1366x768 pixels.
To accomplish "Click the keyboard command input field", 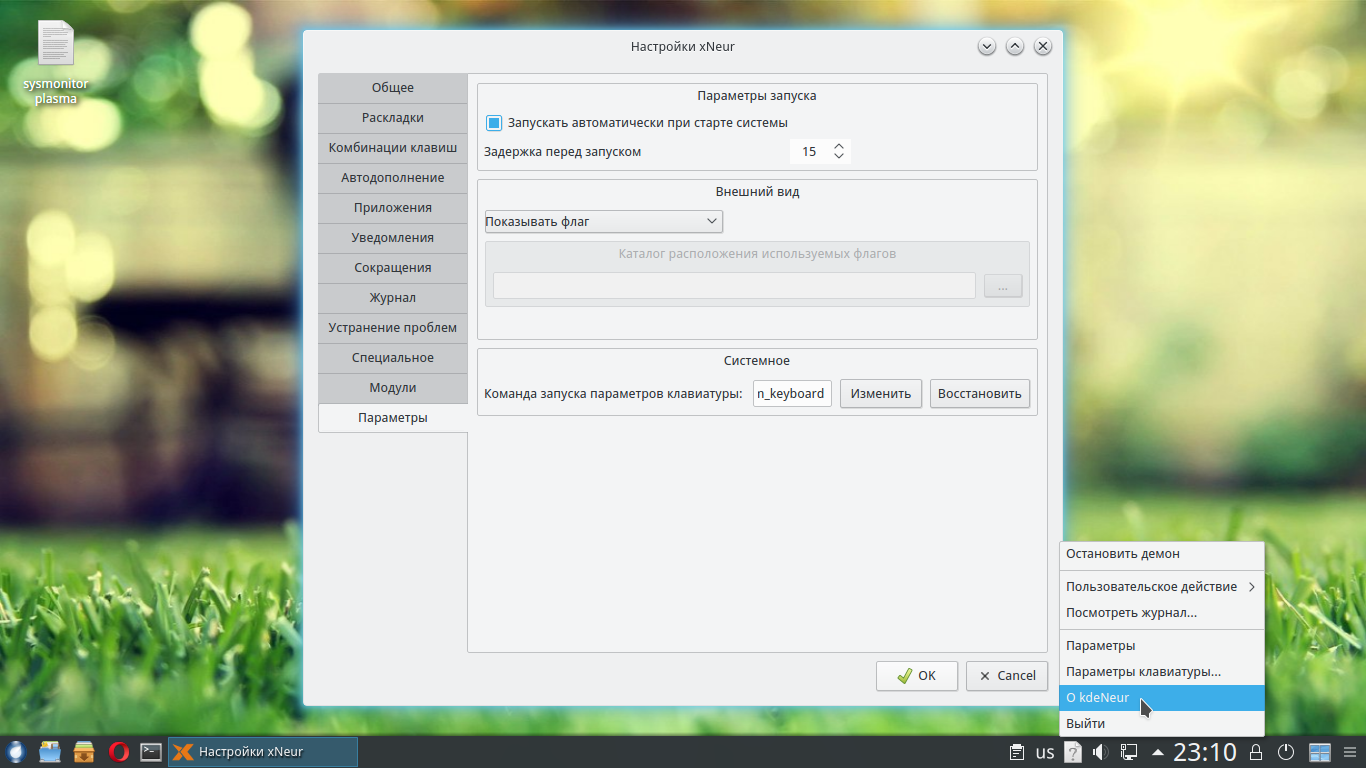I will 792,394.
